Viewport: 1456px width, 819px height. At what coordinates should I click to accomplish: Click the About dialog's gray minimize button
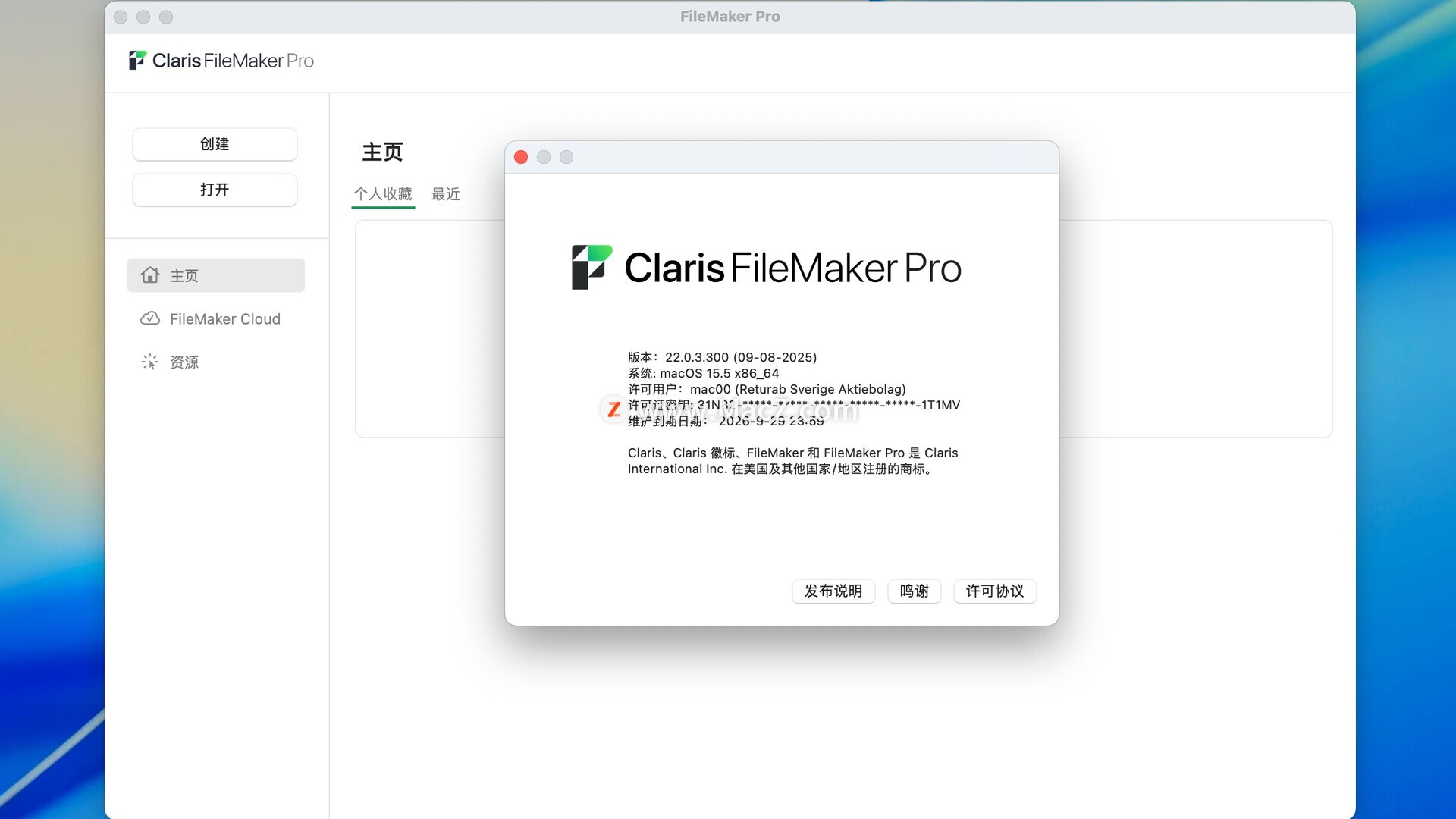(544, 157)
